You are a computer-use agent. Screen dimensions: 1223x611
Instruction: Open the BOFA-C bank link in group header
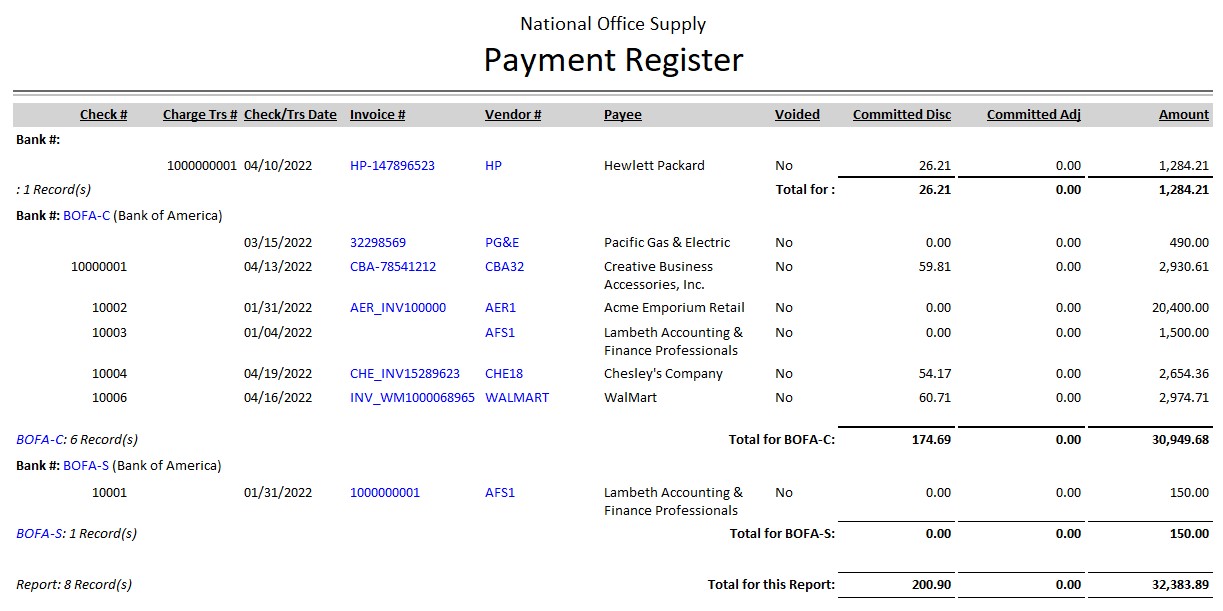(86, 216)
